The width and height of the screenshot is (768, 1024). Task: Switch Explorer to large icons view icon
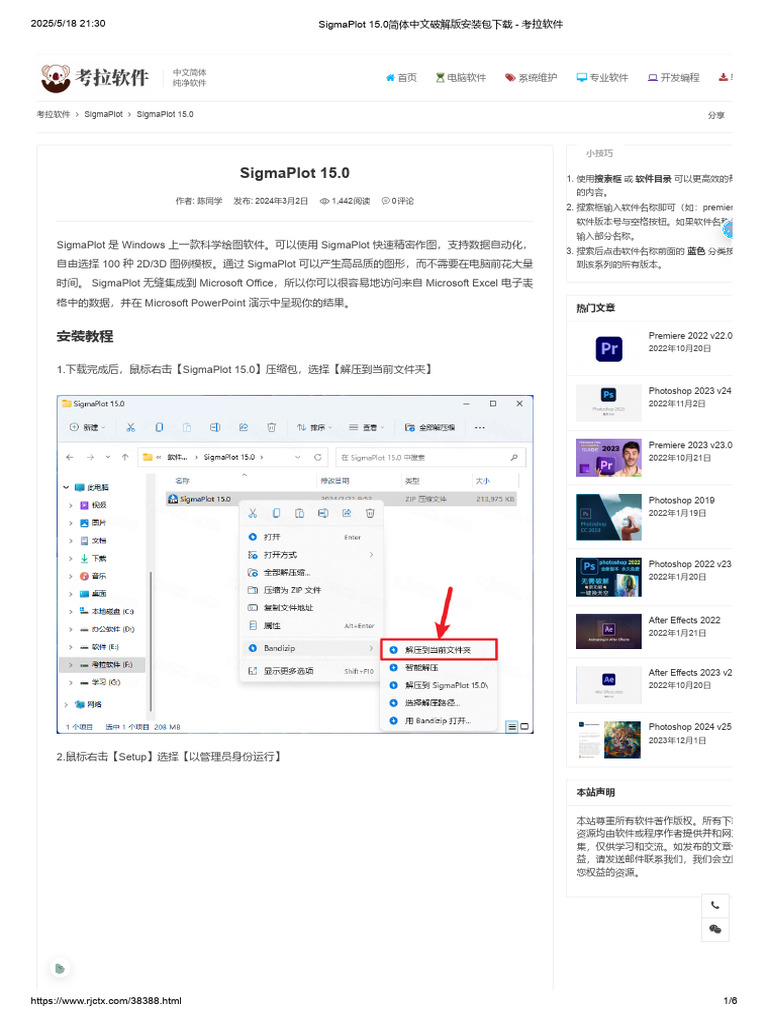coord(524,727)
